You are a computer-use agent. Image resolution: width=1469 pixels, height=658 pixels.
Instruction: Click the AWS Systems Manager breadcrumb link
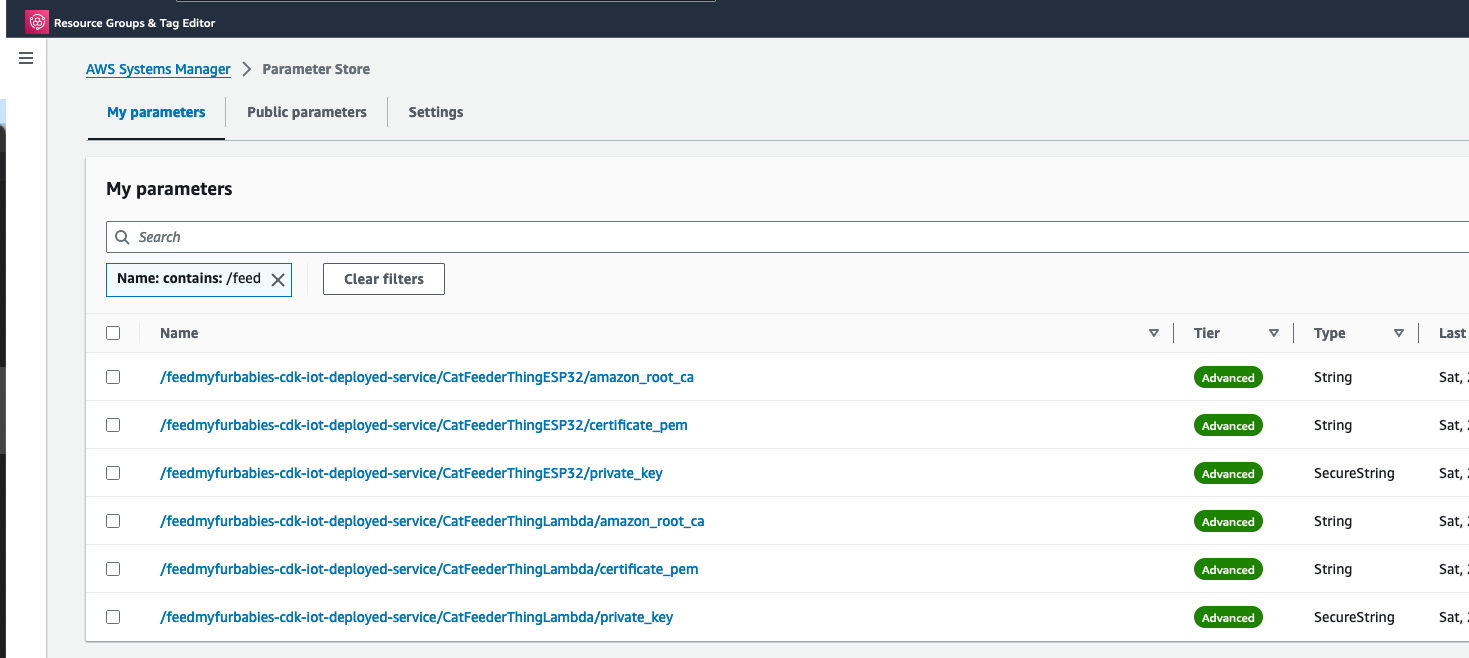158,69
